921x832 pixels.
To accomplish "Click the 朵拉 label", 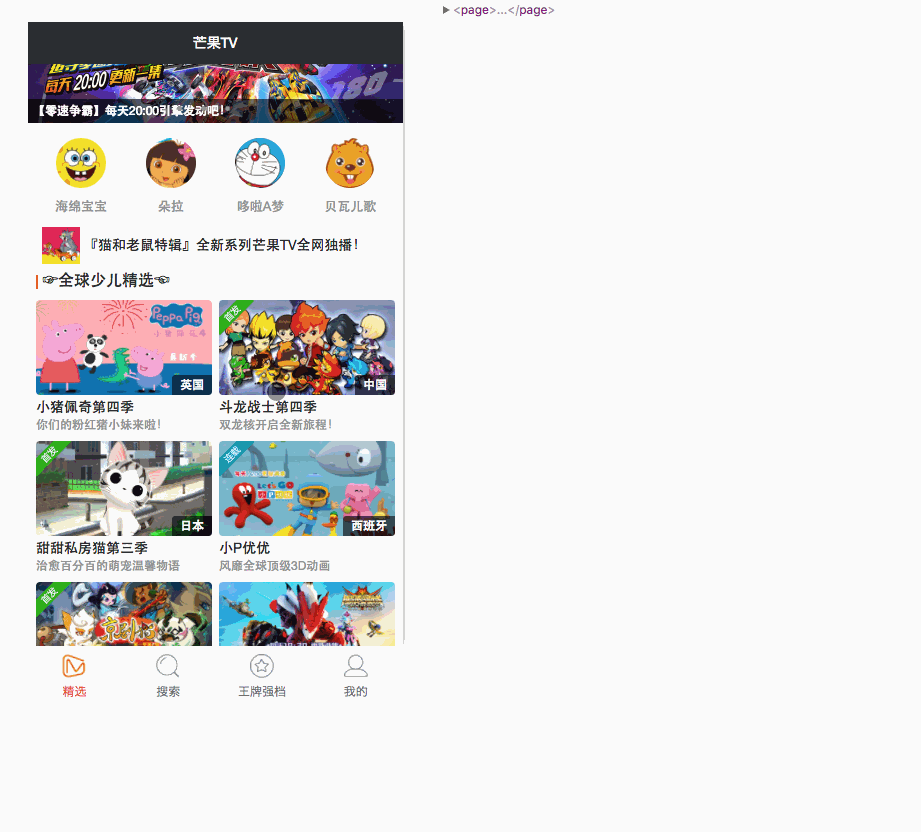I will (x=171, y=206).
